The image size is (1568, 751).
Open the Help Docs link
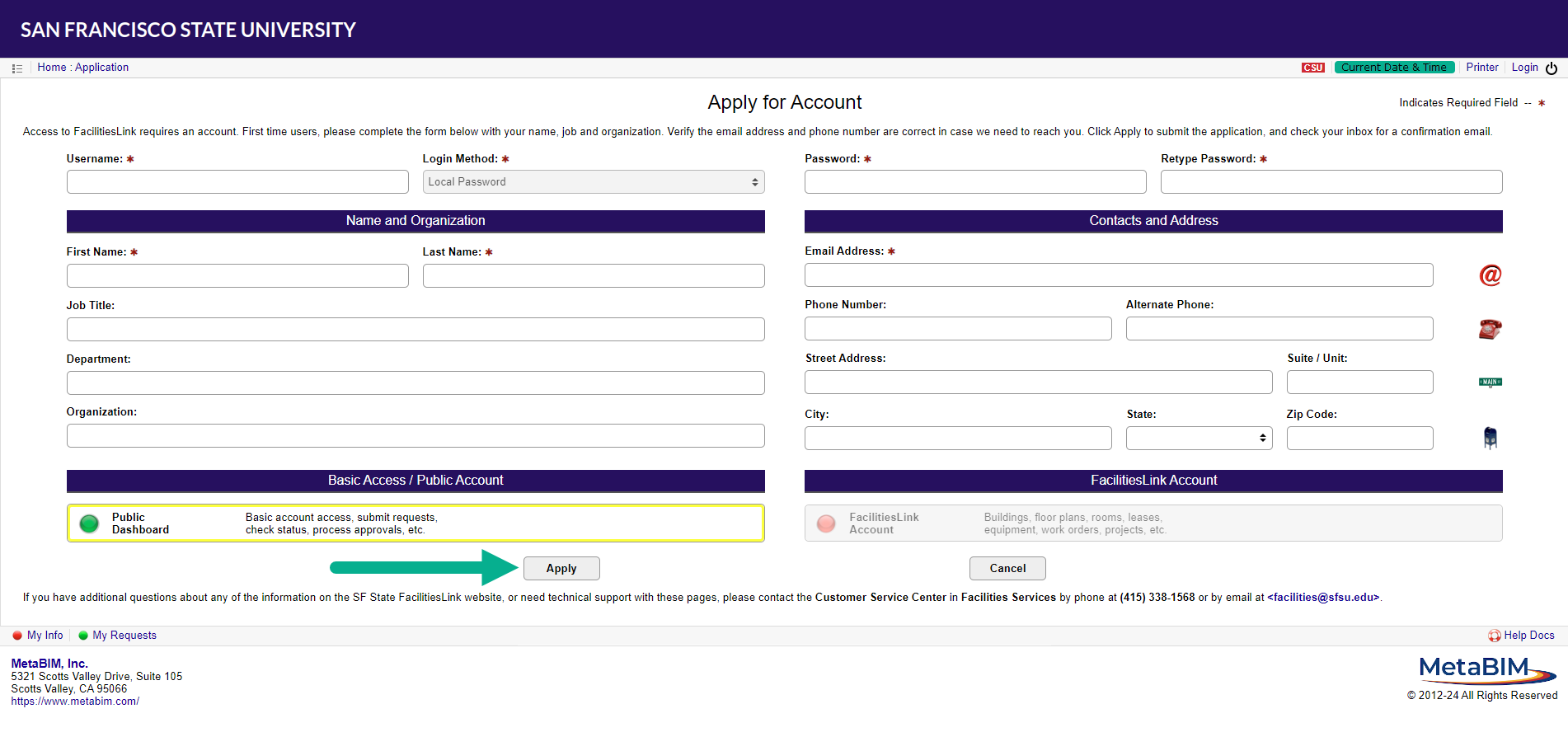point(1529,636)
